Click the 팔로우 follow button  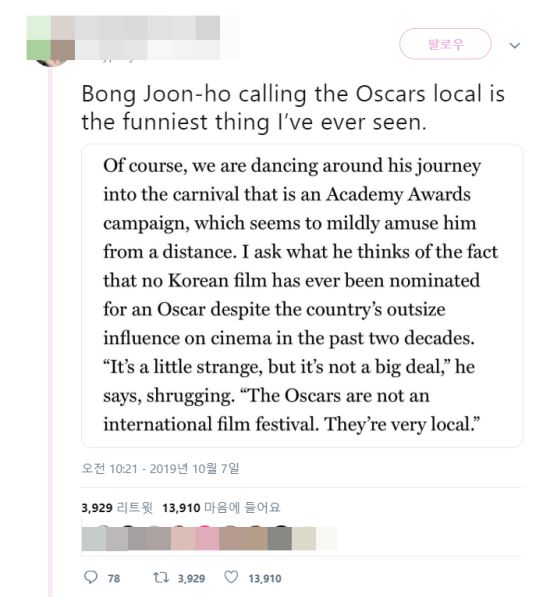445,44
